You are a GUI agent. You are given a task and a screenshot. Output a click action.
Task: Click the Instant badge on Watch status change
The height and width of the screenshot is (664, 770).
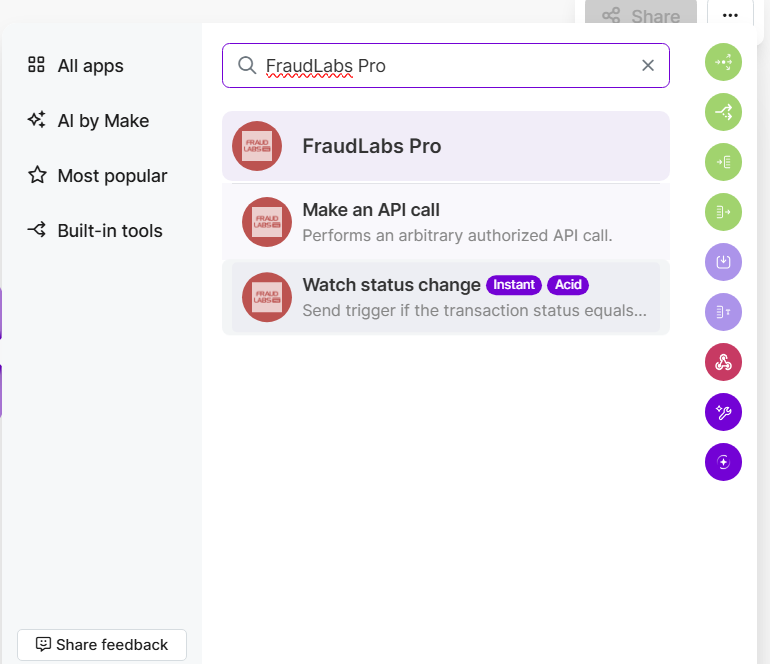click(x=514, y=285)
